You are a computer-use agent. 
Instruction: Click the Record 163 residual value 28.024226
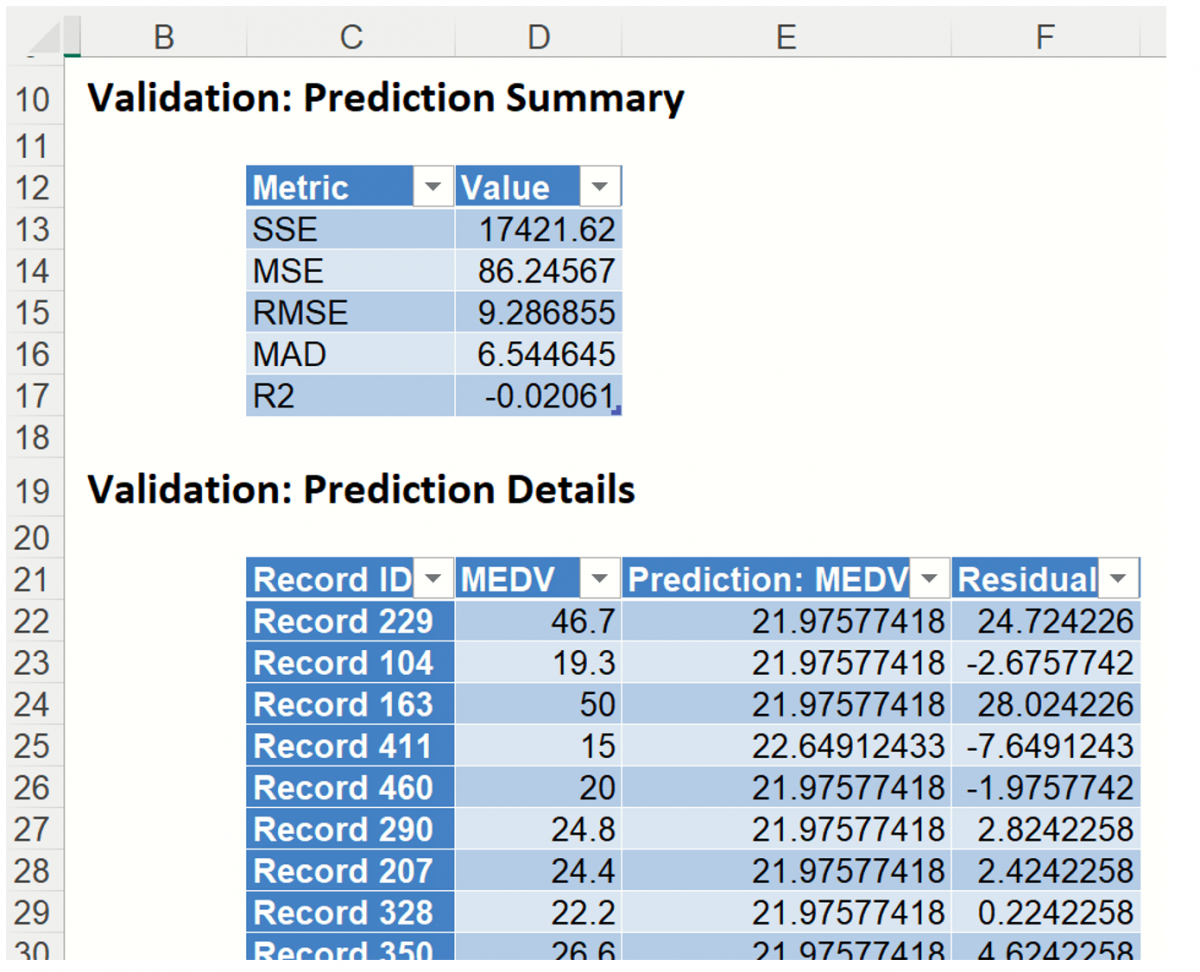[x=1045, y=704]
